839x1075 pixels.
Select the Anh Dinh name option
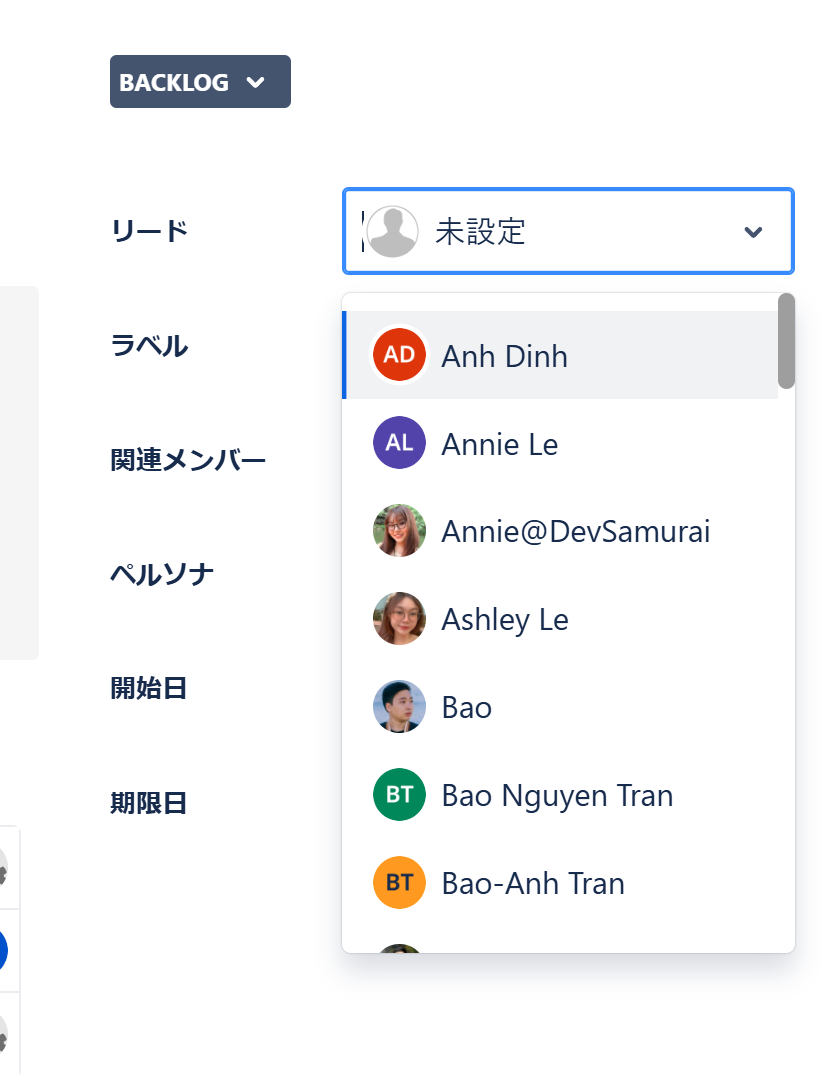[x=504, y=356]
